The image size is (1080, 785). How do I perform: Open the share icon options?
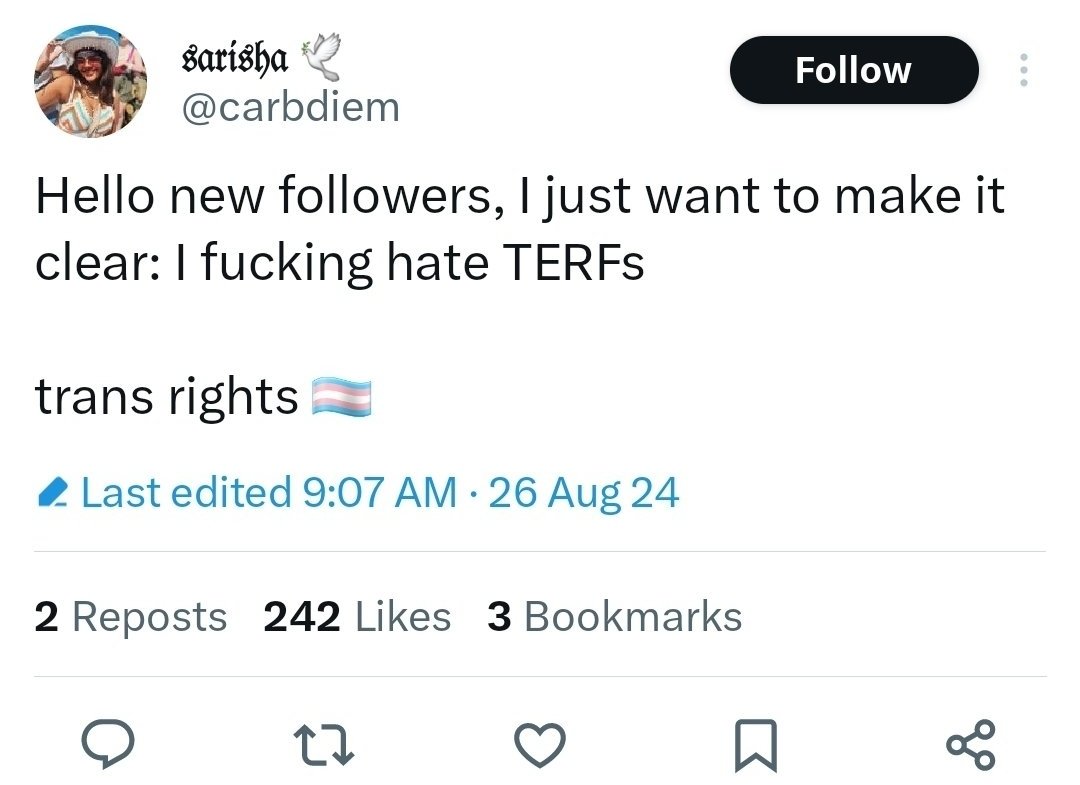969,744
